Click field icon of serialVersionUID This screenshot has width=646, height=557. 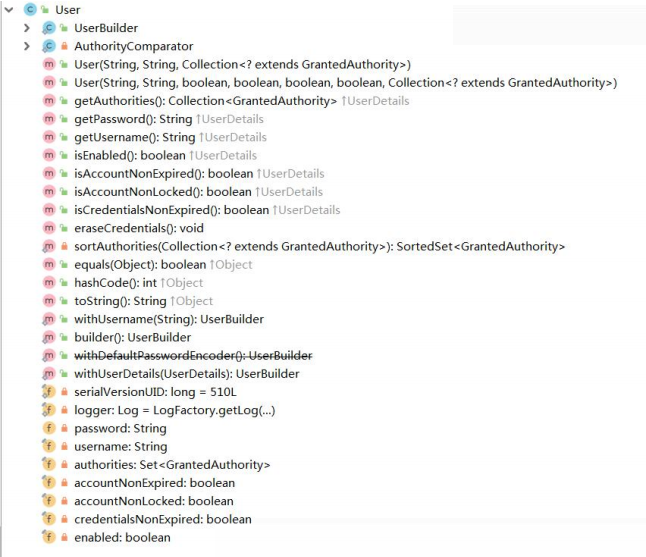[x=49, y=392]
